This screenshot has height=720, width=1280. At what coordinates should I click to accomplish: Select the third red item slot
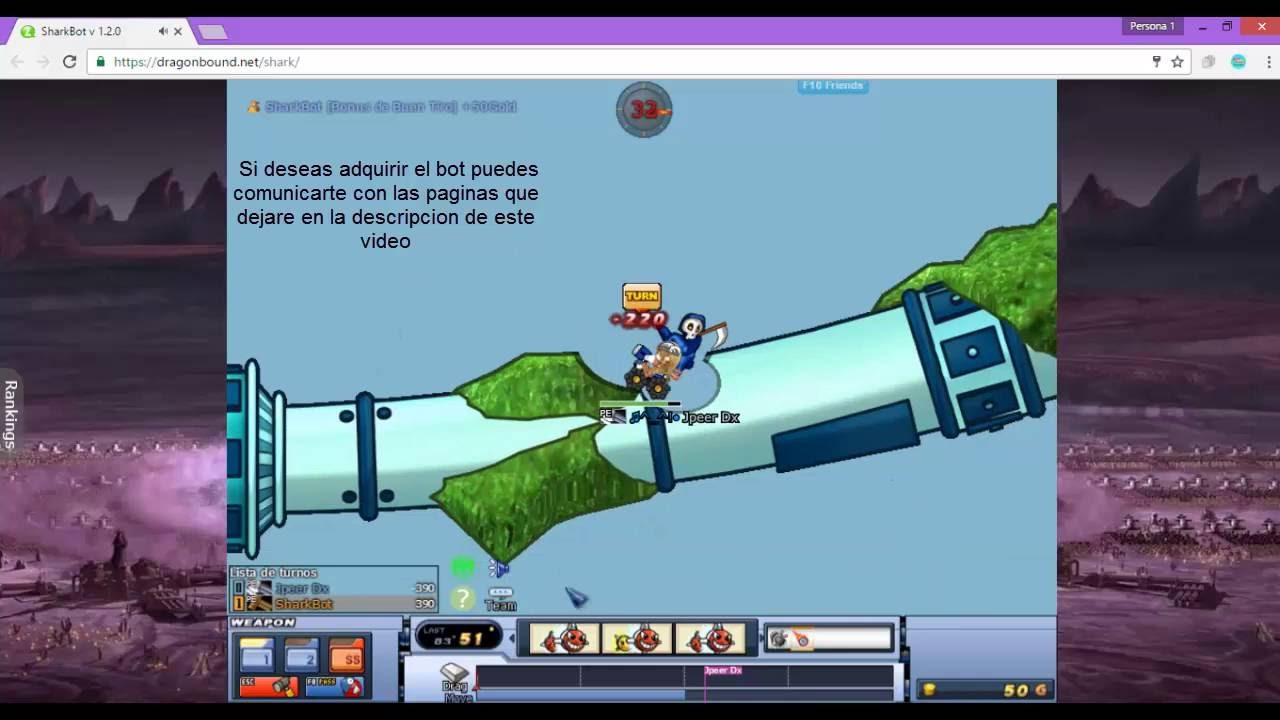tap(710, 638)
